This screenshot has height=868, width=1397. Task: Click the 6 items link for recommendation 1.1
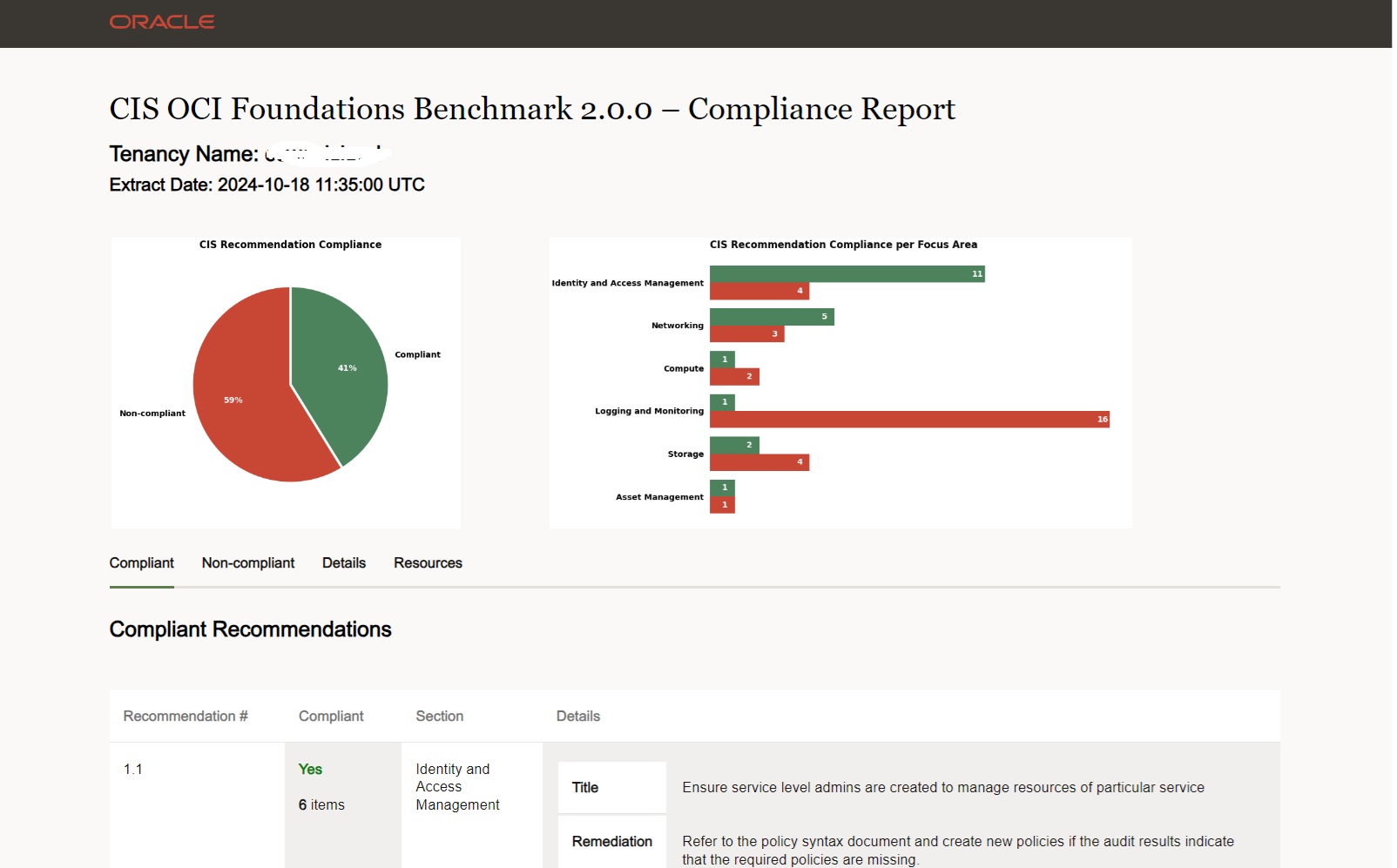pos(321,805)
